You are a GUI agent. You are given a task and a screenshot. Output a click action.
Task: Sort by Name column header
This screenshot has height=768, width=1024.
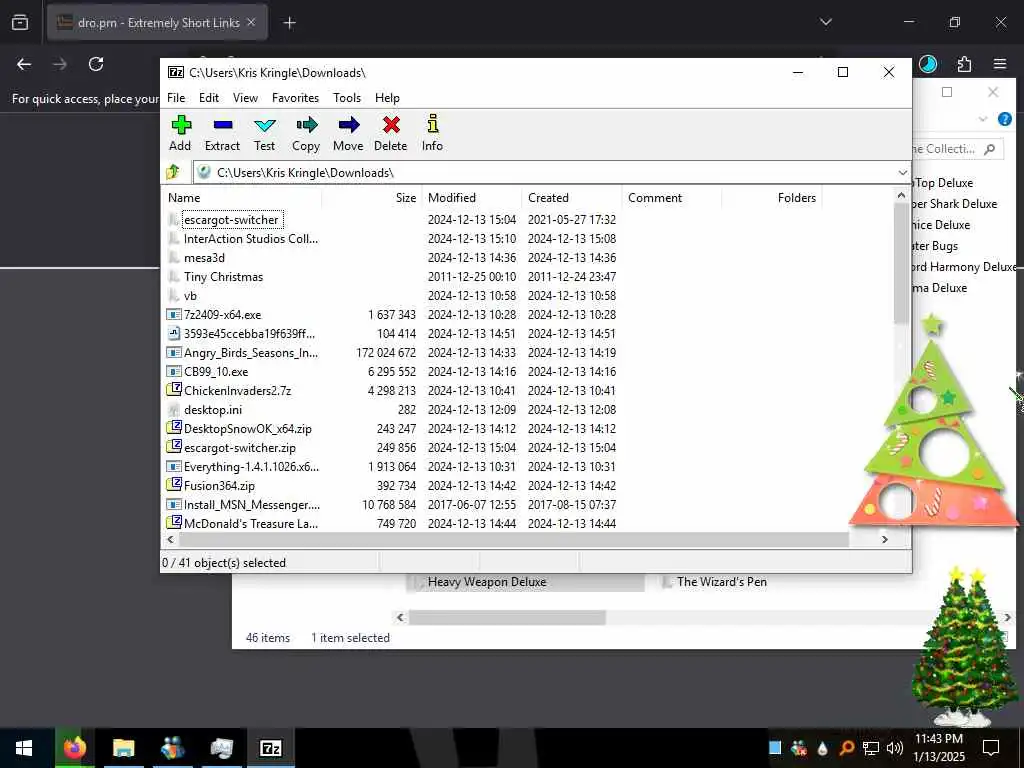242,198
